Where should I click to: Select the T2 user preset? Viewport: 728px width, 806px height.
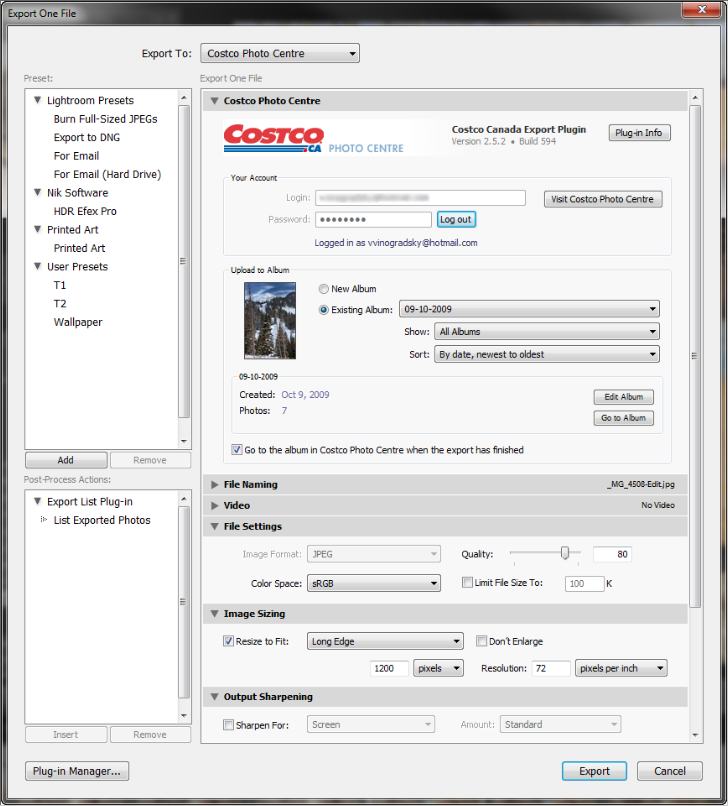coord(60,304)
